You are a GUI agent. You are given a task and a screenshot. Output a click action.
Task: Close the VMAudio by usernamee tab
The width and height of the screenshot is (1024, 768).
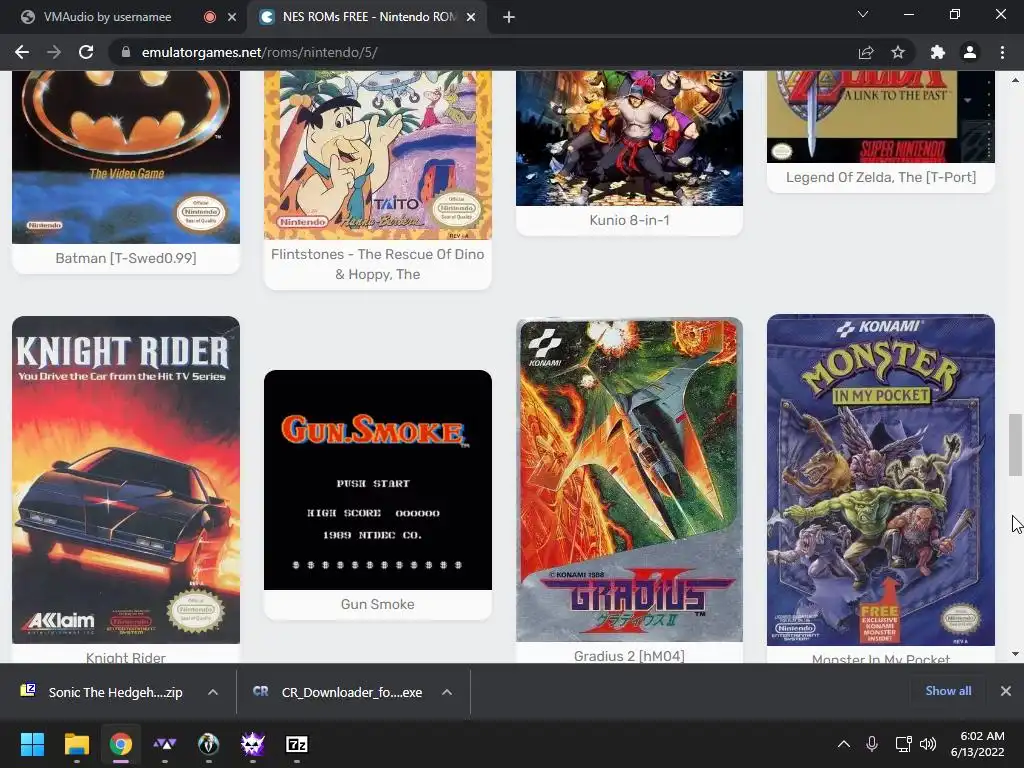tap(232, 17)
